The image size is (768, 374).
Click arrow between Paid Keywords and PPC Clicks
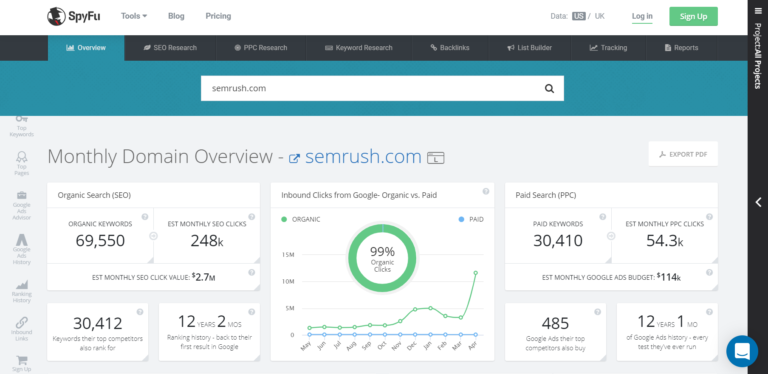(611, 236)
